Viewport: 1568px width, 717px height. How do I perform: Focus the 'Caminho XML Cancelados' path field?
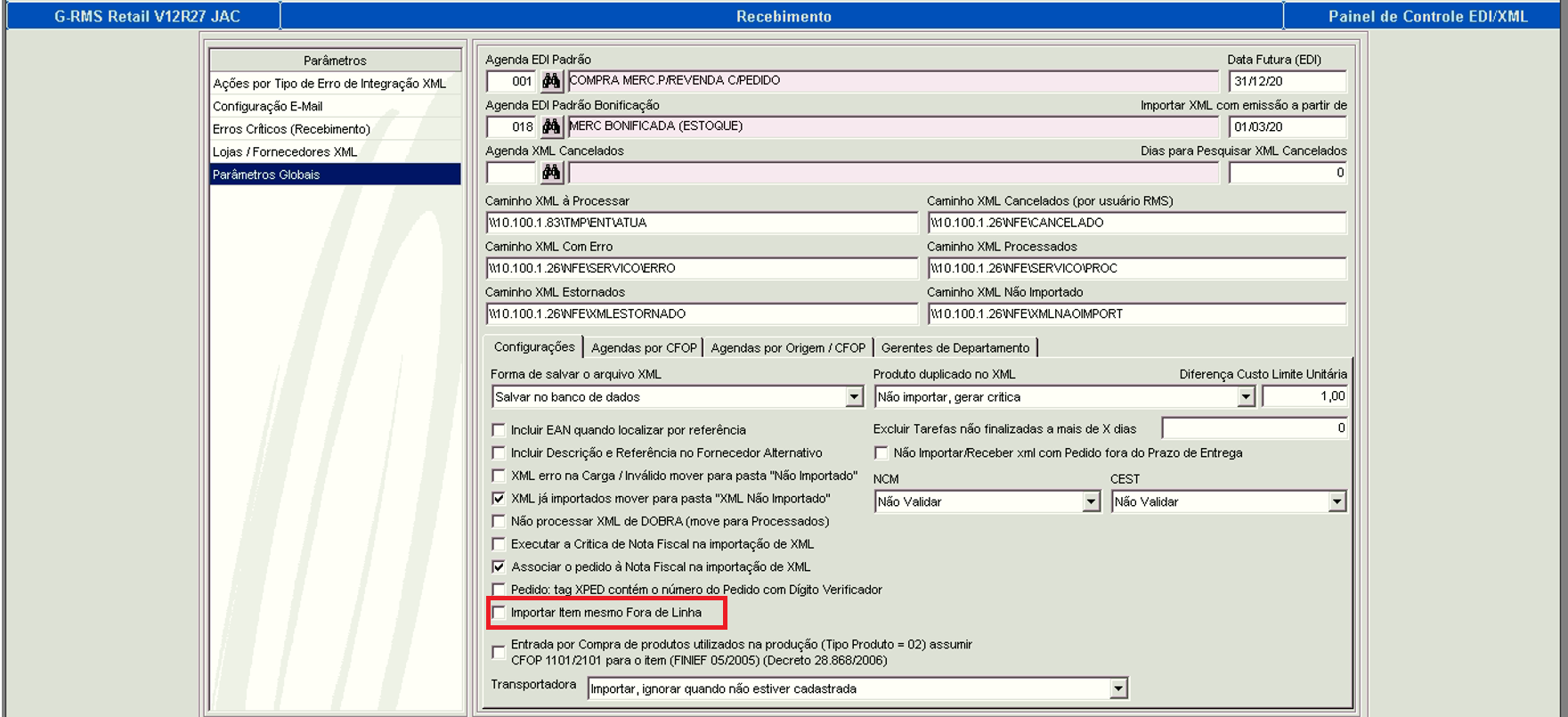(x=1137, y=223)
